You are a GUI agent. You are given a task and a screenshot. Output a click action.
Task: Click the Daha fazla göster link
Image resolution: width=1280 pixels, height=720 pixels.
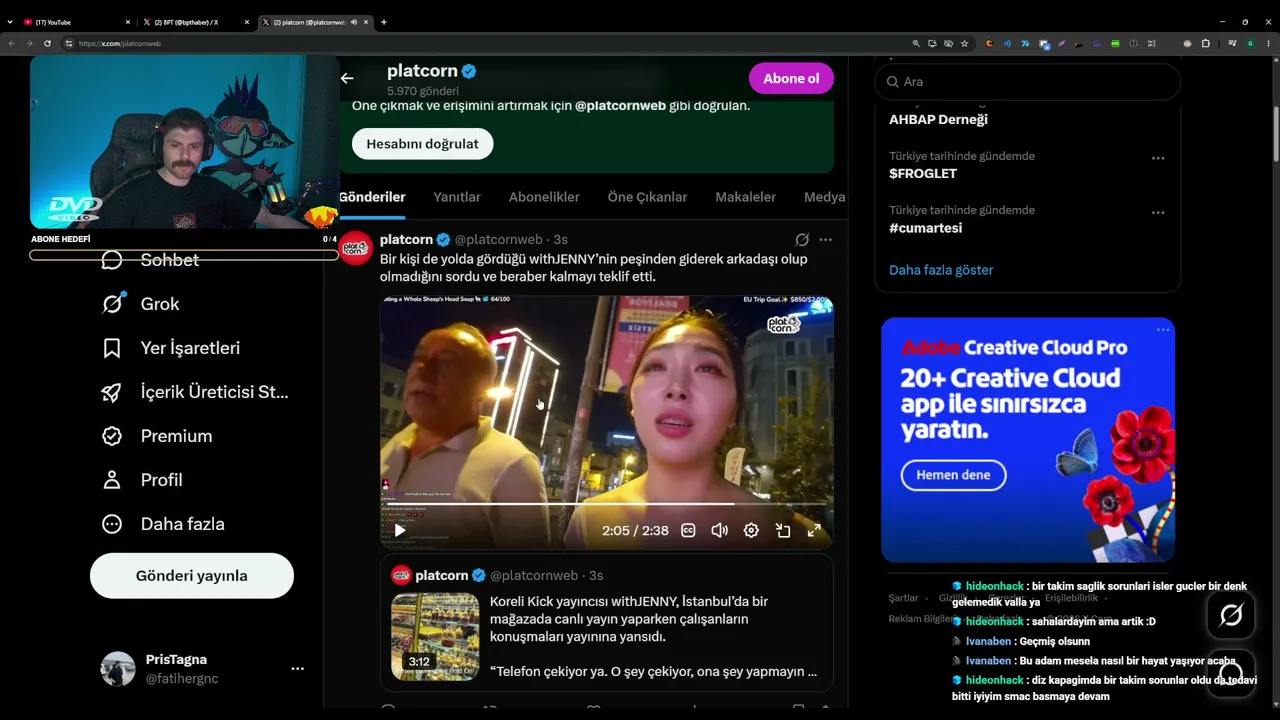(941, 270)
